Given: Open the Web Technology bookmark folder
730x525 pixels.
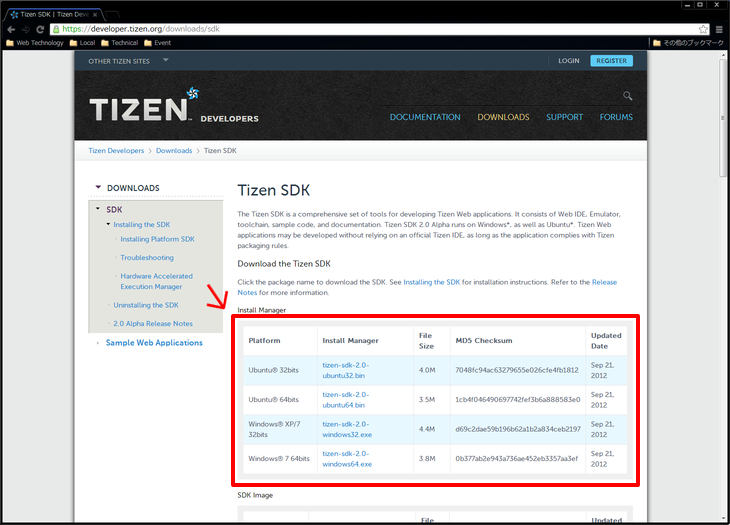Looking at the screenshot, I should (x=35, y=43).
